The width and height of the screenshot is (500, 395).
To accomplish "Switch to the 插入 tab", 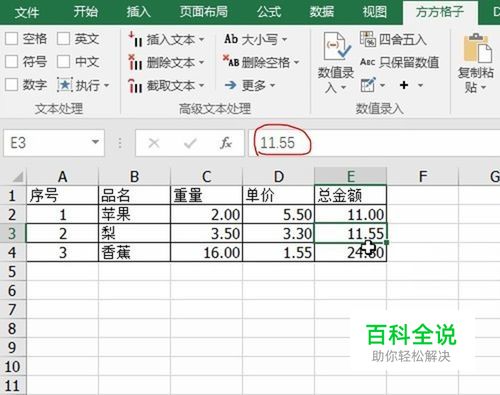I will [138, 12].
